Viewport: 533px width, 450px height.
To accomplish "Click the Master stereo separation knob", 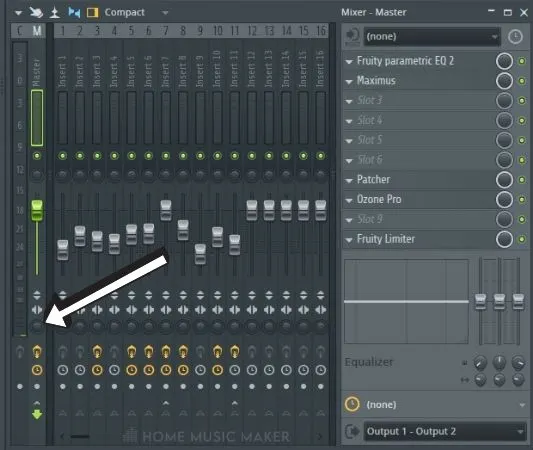I will [x=37, y=327].
